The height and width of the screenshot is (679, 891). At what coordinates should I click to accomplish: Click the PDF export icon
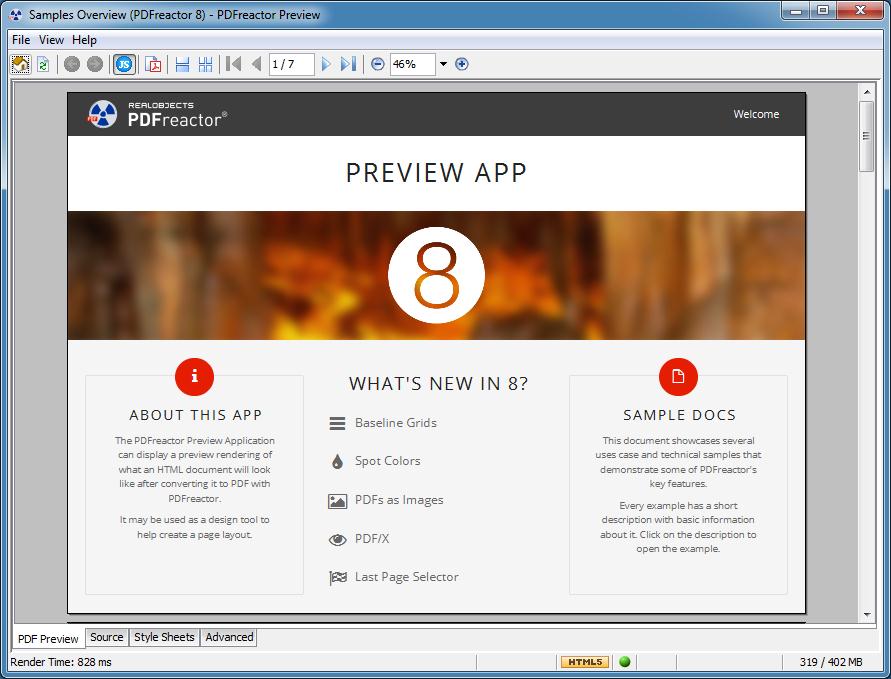(x=153, y=64)
